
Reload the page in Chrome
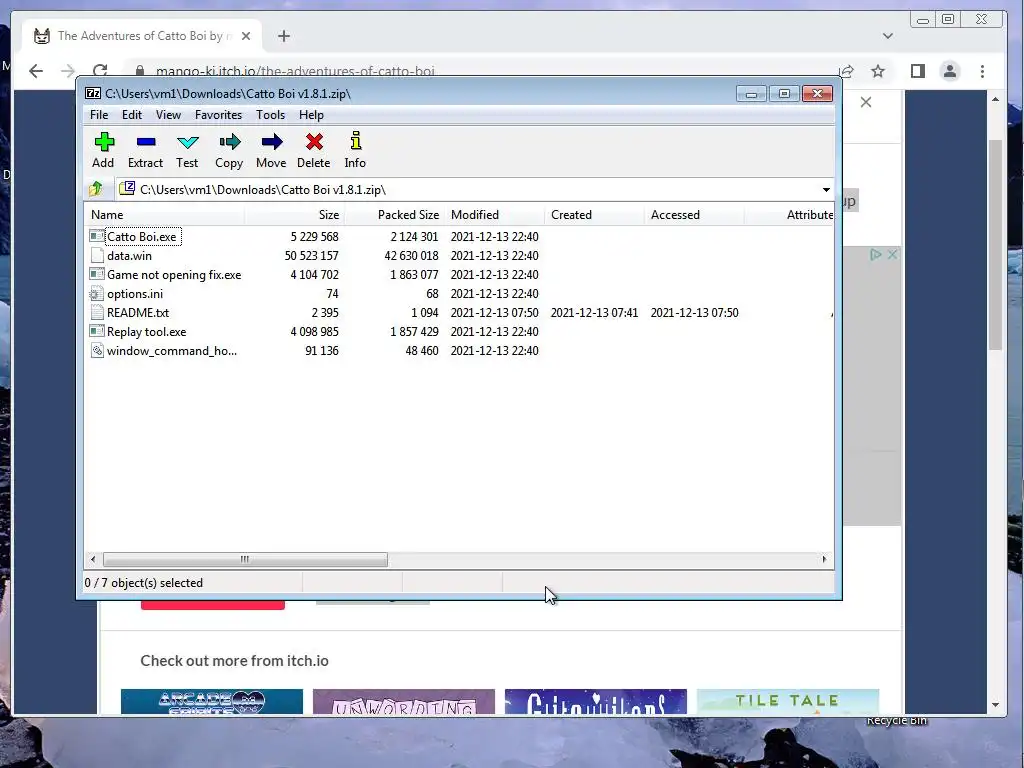[100, 71]
